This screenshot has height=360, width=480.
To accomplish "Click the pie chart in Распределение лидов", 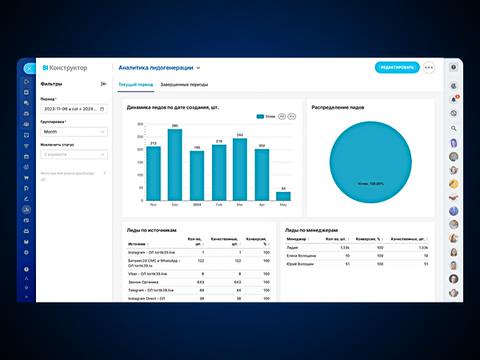I will [371, 162].
